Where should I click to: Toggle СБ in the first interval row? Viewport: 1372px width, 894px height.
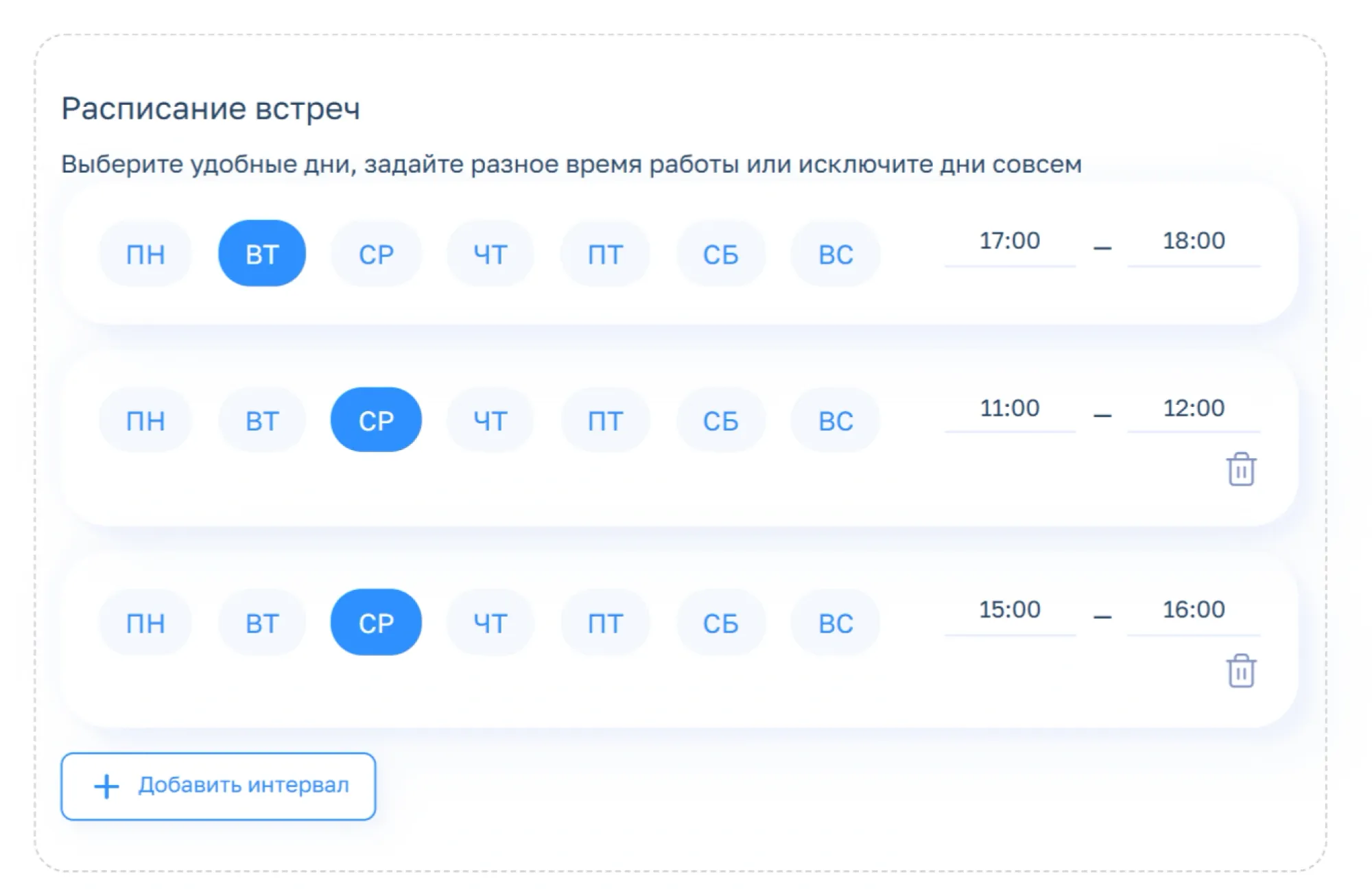[720, 254]
